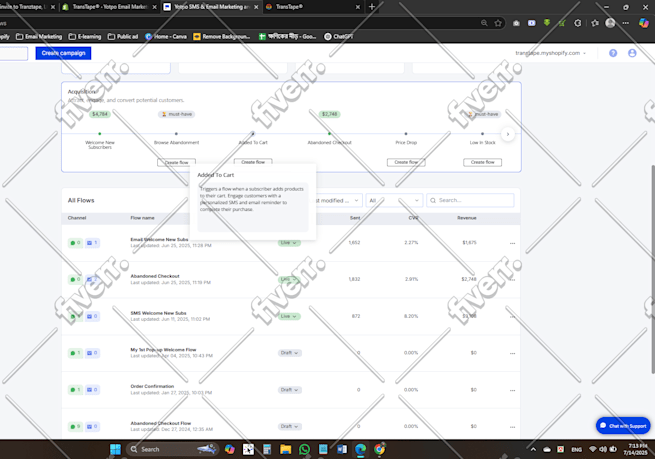Open the user account profile icon
This screenshot has width=655, height=459.
point(632,53)
